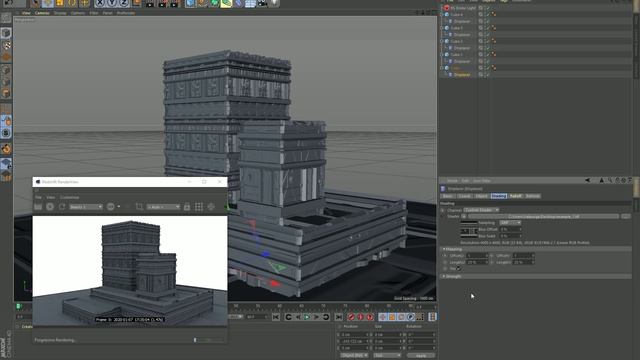Toggle the X axis lock
This screenshot has height=360, width=640.
(x=100, y=3)
